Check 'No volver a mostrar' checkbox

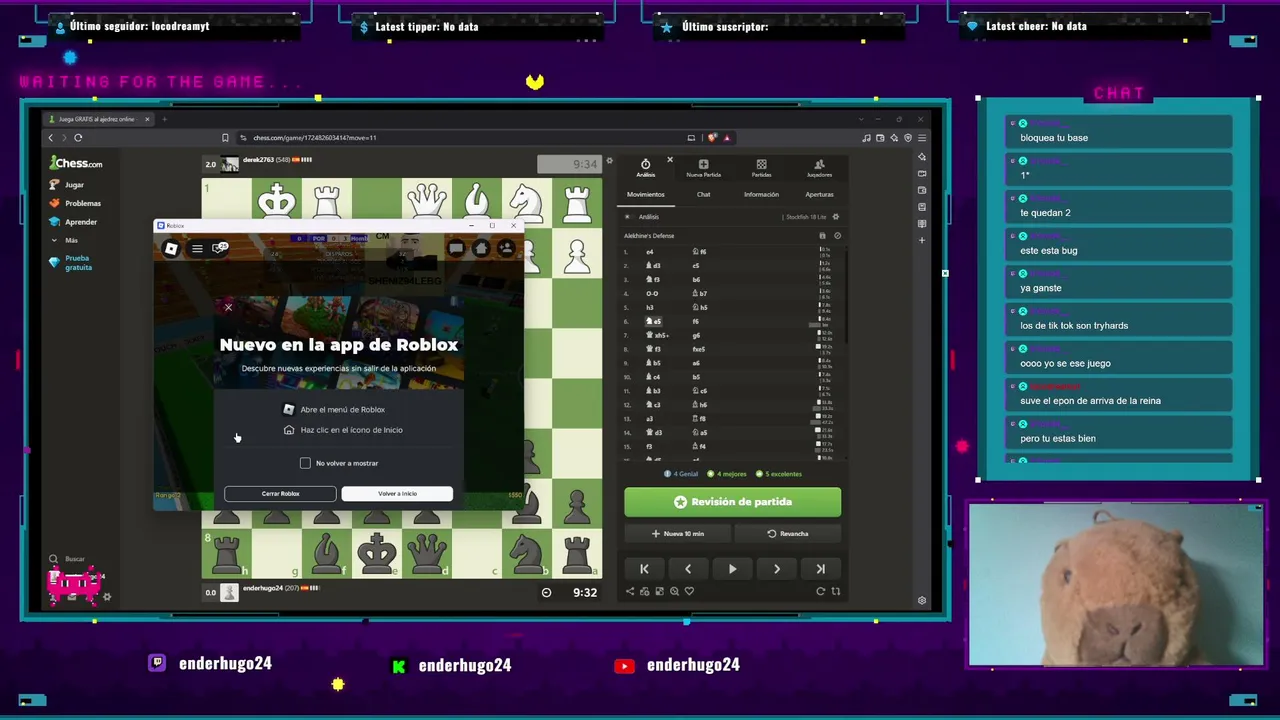pyautogui.click(x=305, y=463)
